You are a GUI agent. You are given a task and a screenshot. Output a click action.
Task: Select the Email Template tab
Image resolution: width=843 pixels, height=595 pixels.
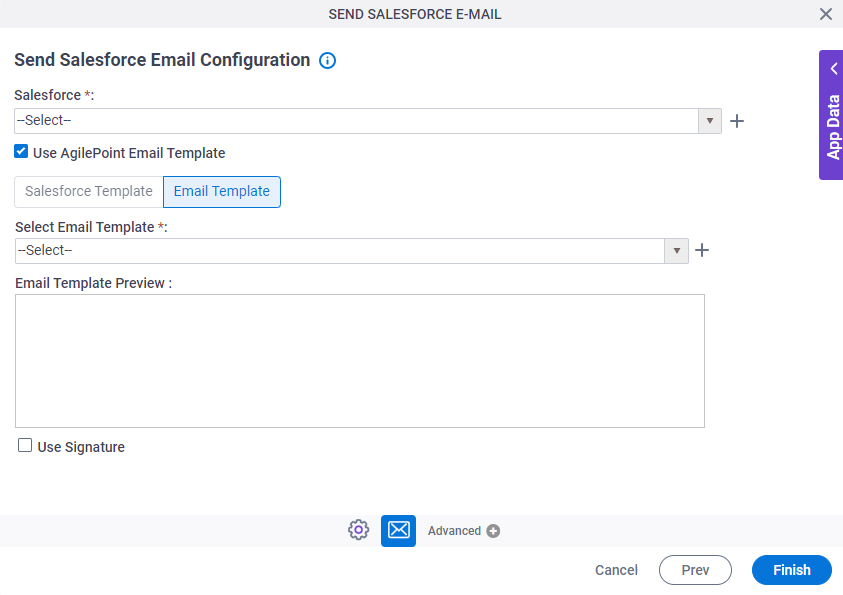[x=221, y=191]
